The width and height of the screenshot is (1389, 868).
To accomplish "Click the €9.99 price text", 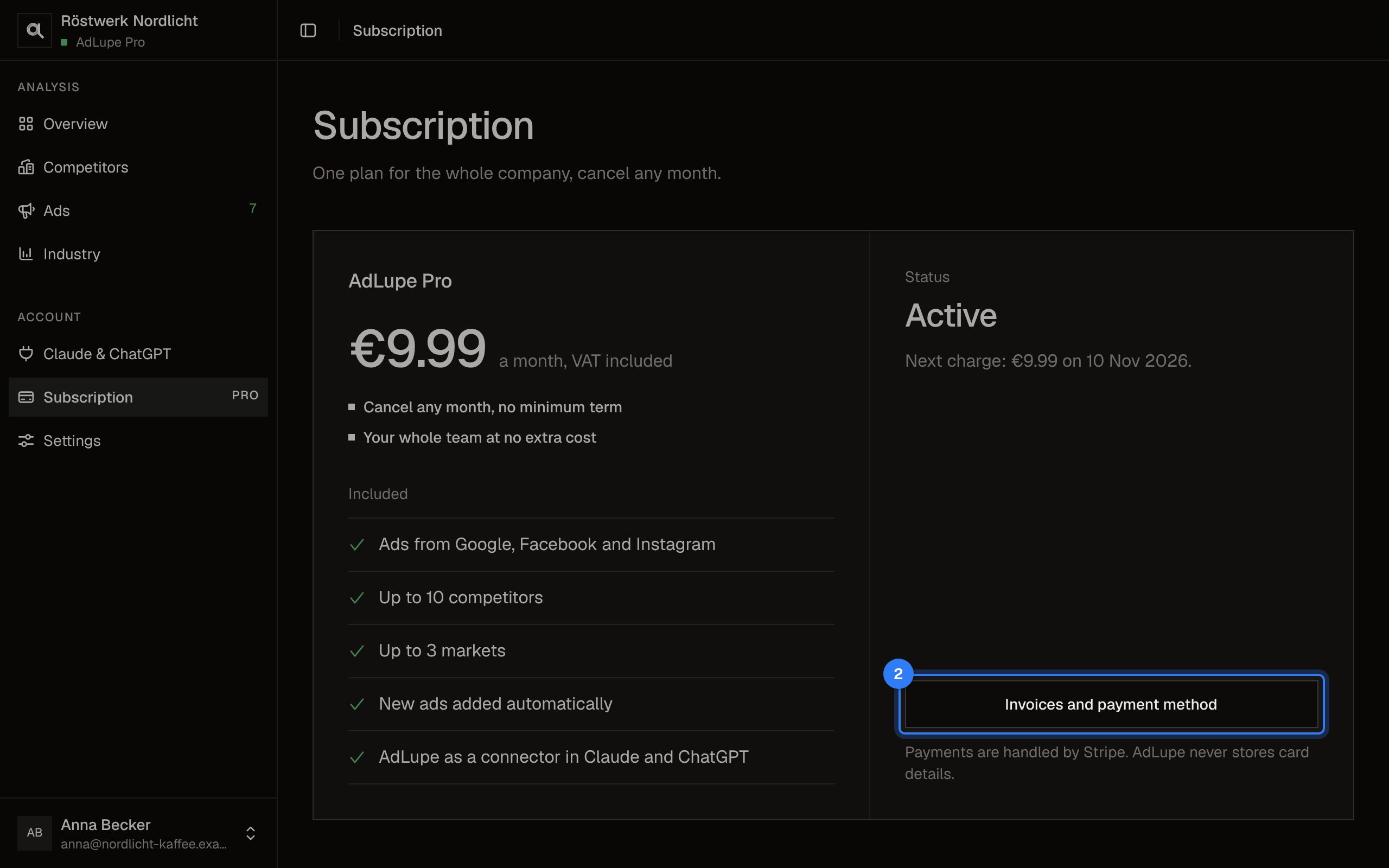I will (x=418, y=348).
